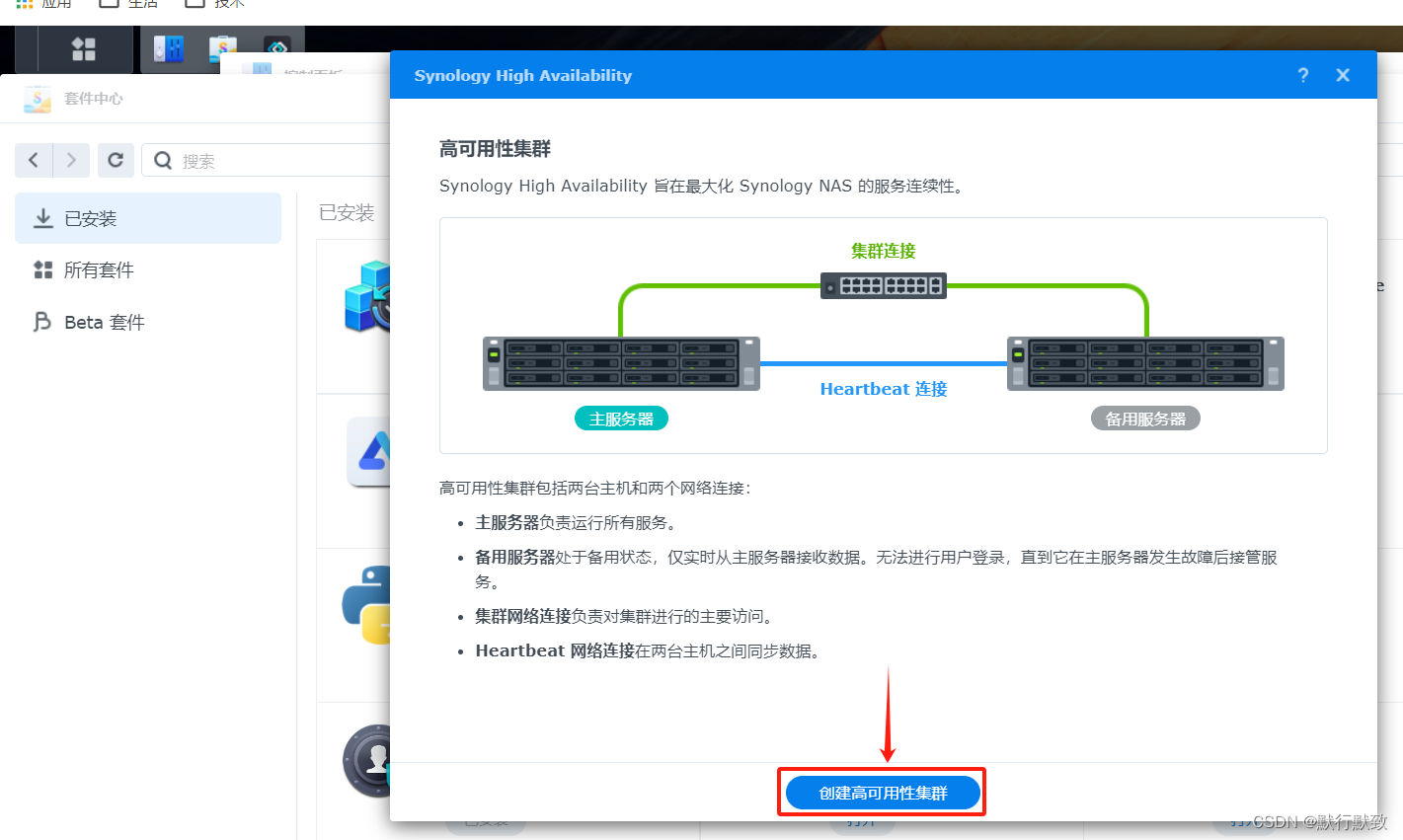Open the Control Panel taskbar icon
Viewport: 1403px width, 840px height.
(169, 49)
